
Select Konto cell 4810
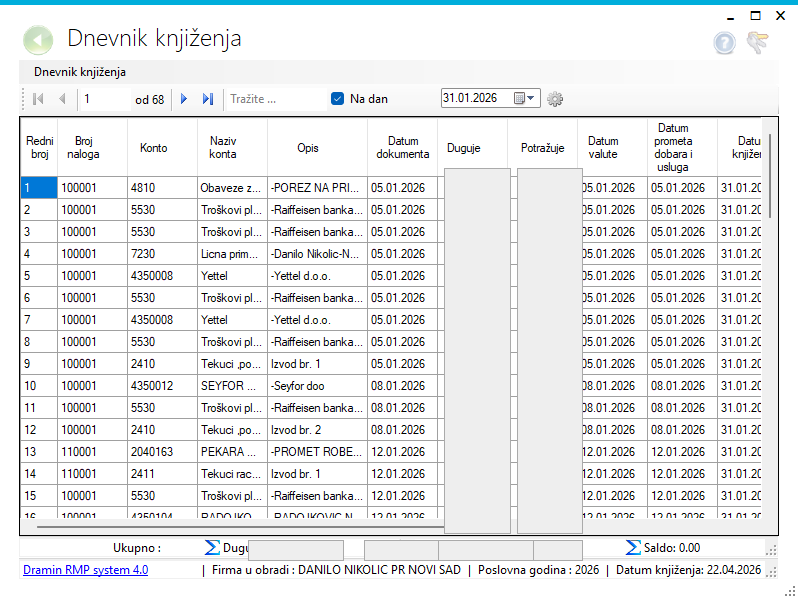(162, 188)
